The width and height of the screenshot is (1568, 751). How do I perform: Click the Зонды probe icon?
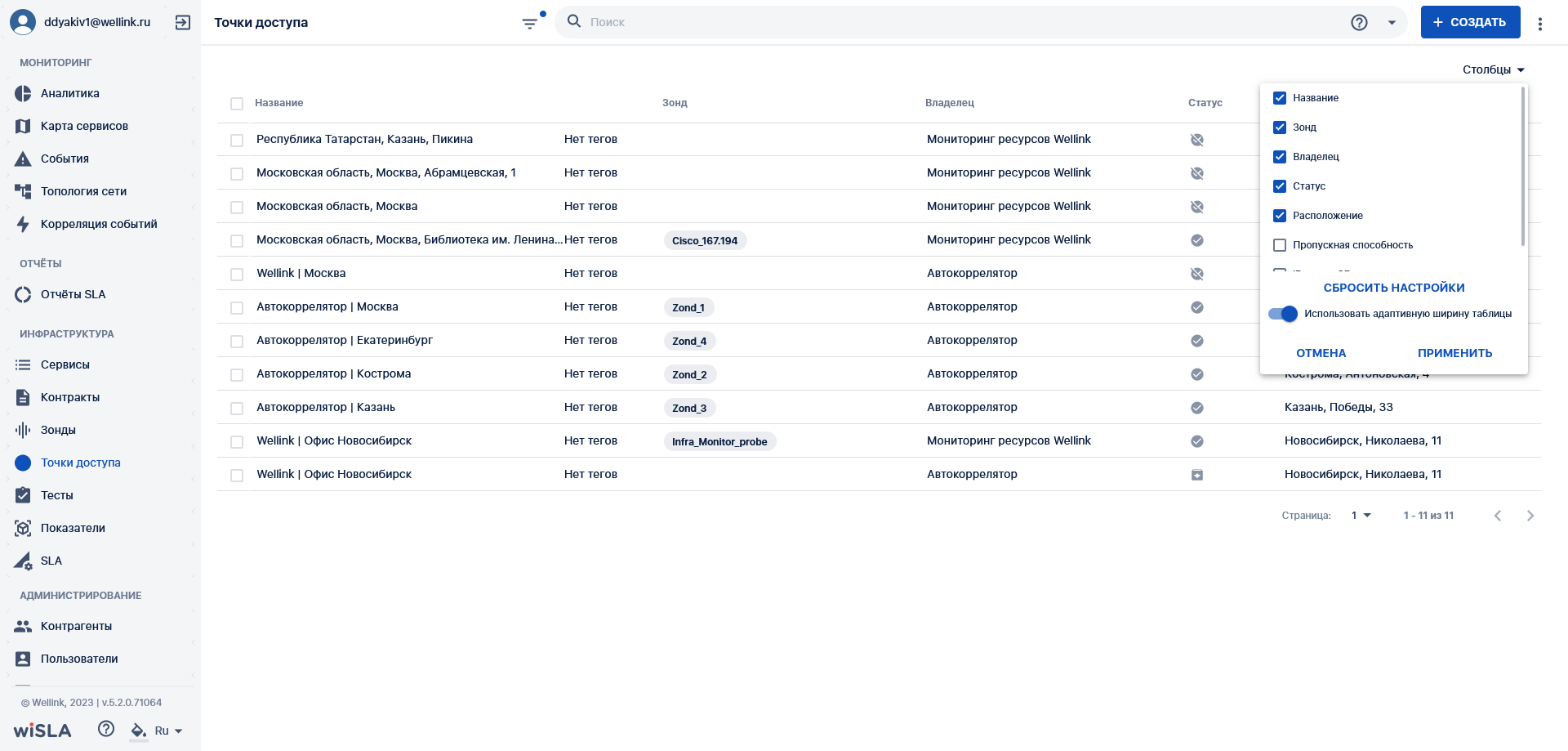coord(23,430)
